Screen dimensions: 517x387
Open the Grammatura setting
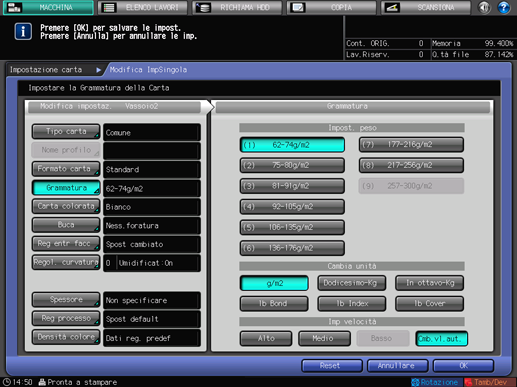tap(66, 188)
